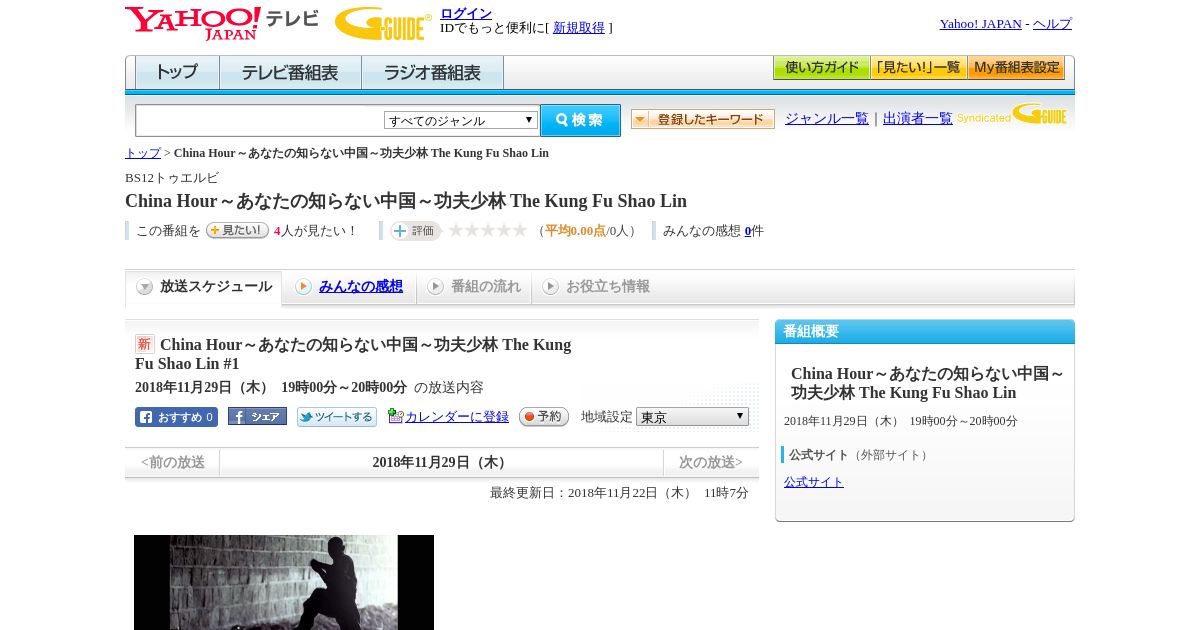This screenshot has width=1200, height=630.
Task: Switch to the トップ navigation tab
Action: pyautogui.click(x=177, y=73)
